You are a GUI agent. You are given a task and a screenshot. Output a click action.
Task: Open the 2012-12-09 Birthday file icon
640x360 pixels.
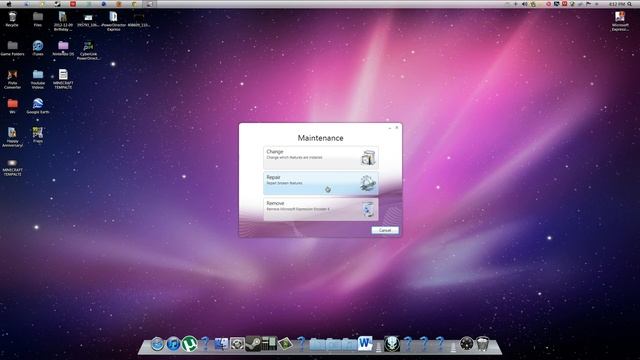63,21
